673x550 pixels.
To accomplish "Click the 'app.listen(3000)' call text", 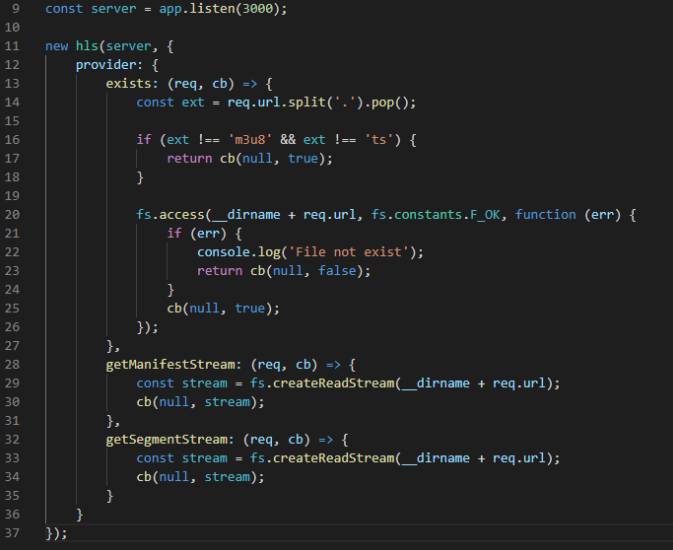I will (x=220, y=9).
